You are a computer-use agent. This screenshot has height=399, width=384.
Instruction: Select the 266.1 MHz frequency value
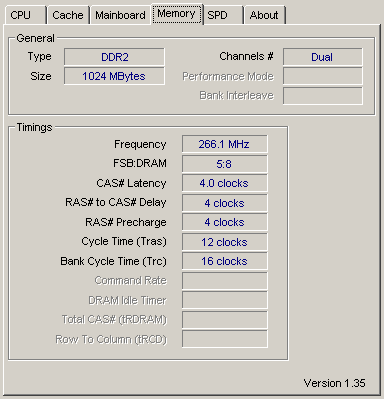224,144
